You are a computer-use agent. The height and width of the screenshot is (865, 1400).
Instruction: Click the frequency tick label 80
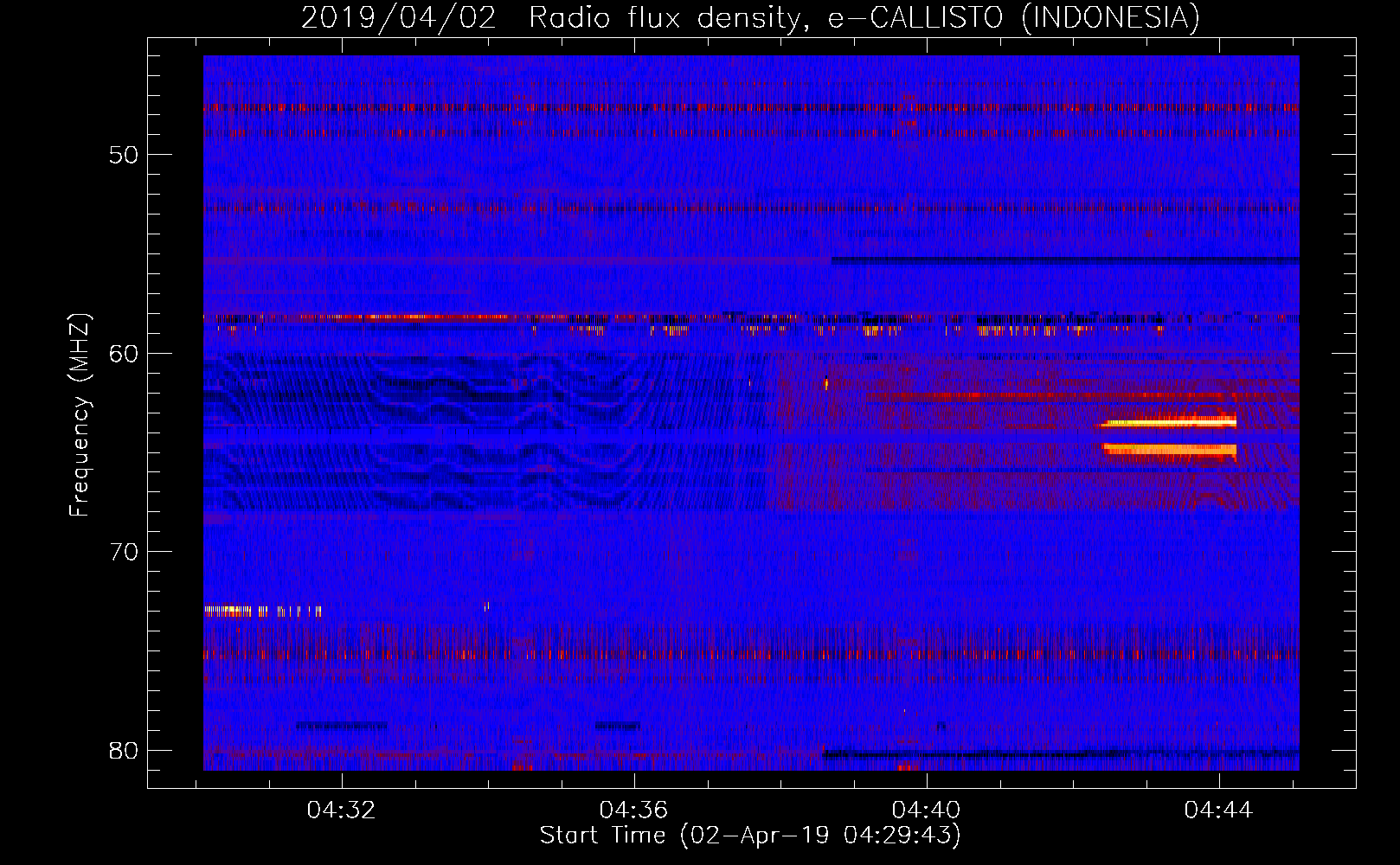click(124, 750)
